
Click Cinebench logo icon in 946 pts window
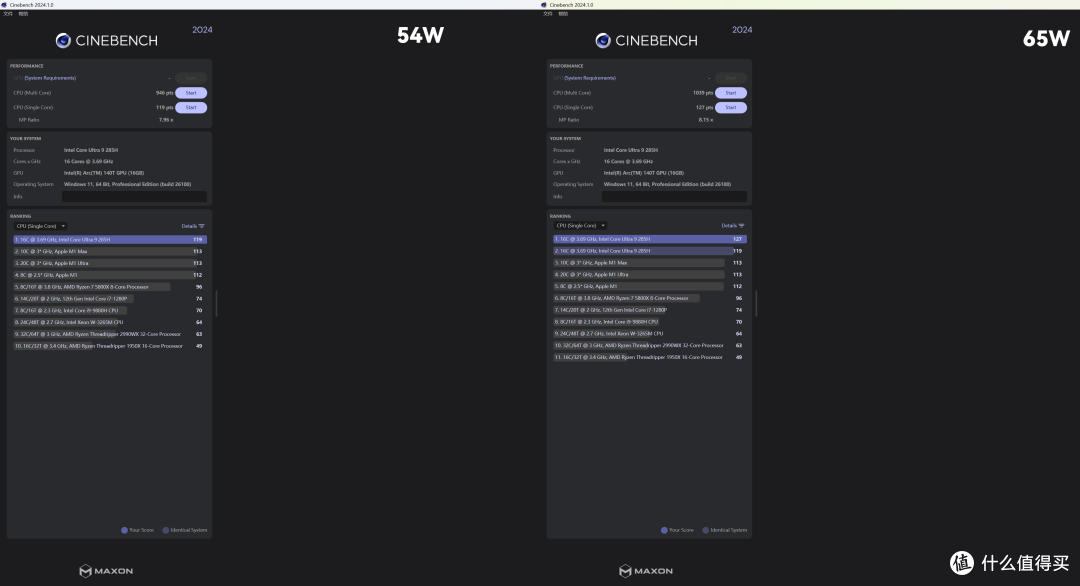(x=63, y=41)
